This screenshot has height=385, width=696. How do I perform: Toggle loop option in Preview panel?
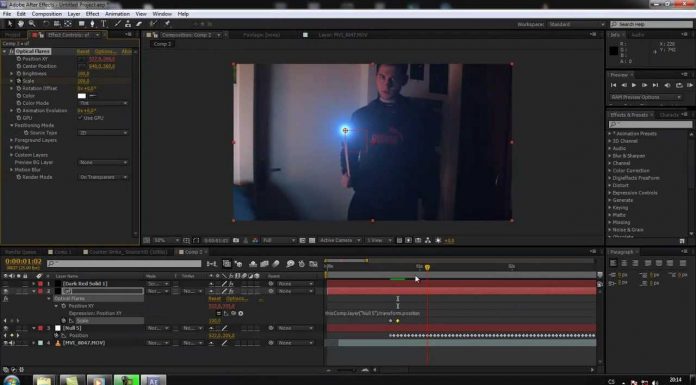click(679, 85)
